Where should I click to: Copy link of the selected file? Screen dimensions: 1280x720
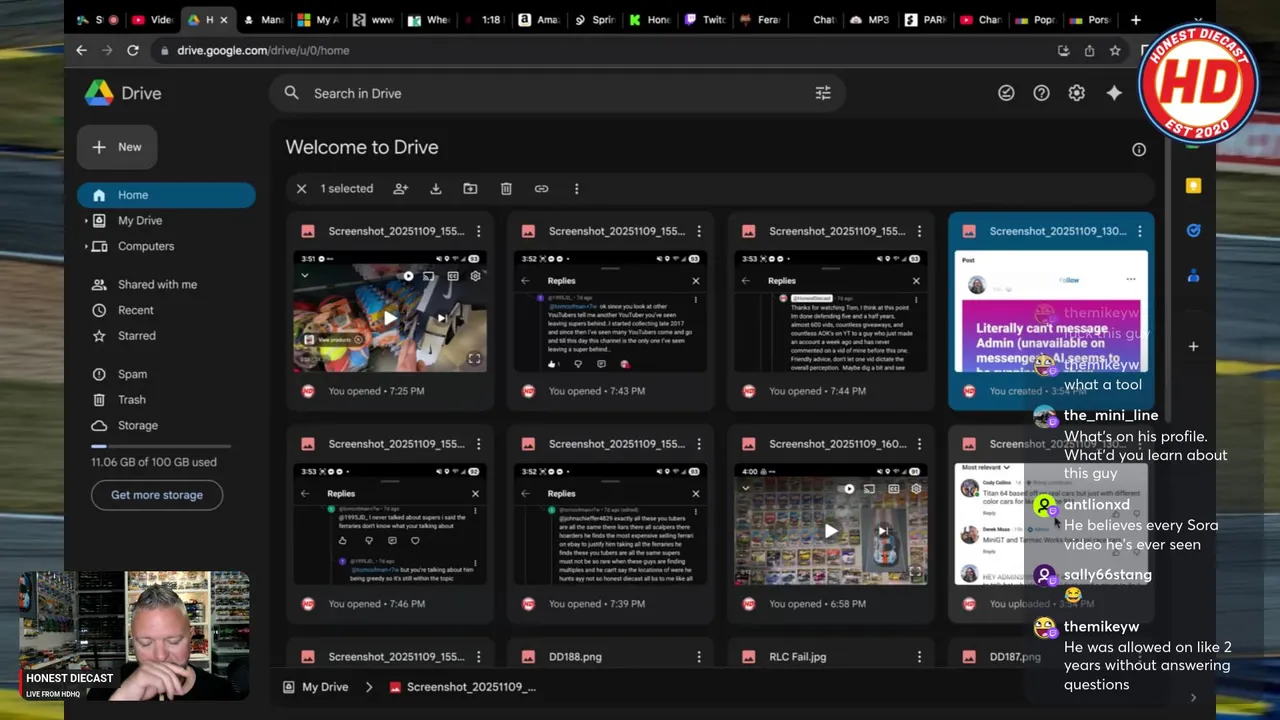click(541, 188)
